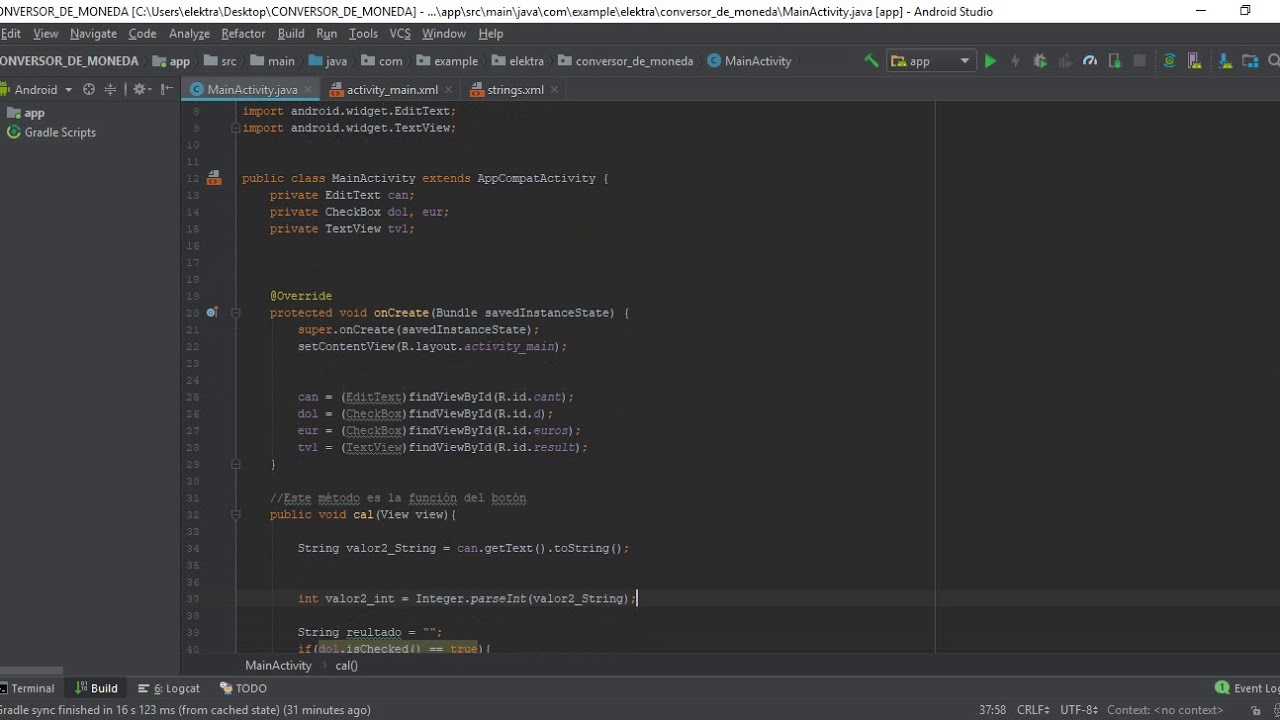Click the Stop square icon

tap(1139, 61)
